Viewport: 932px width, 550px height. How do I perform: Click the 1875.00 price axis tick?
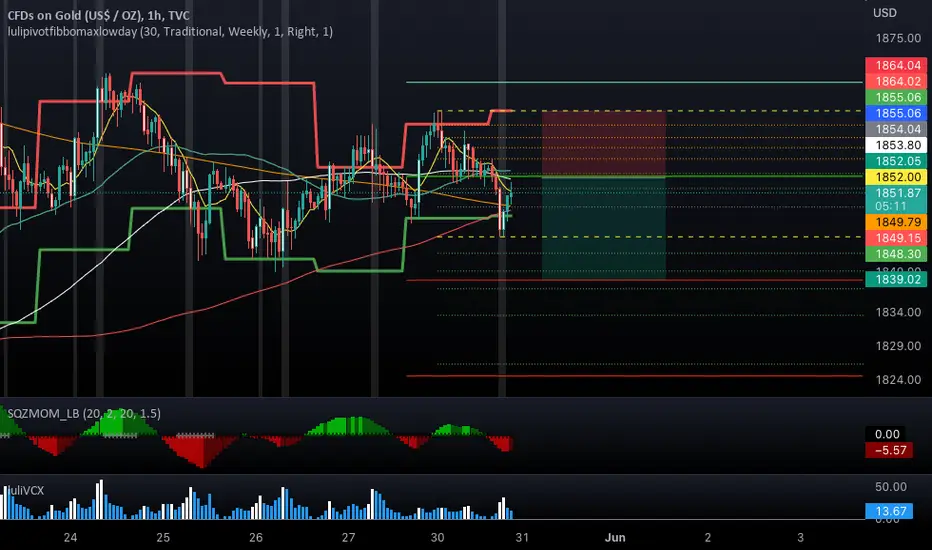pyautogui.click(x=898, y=38)
